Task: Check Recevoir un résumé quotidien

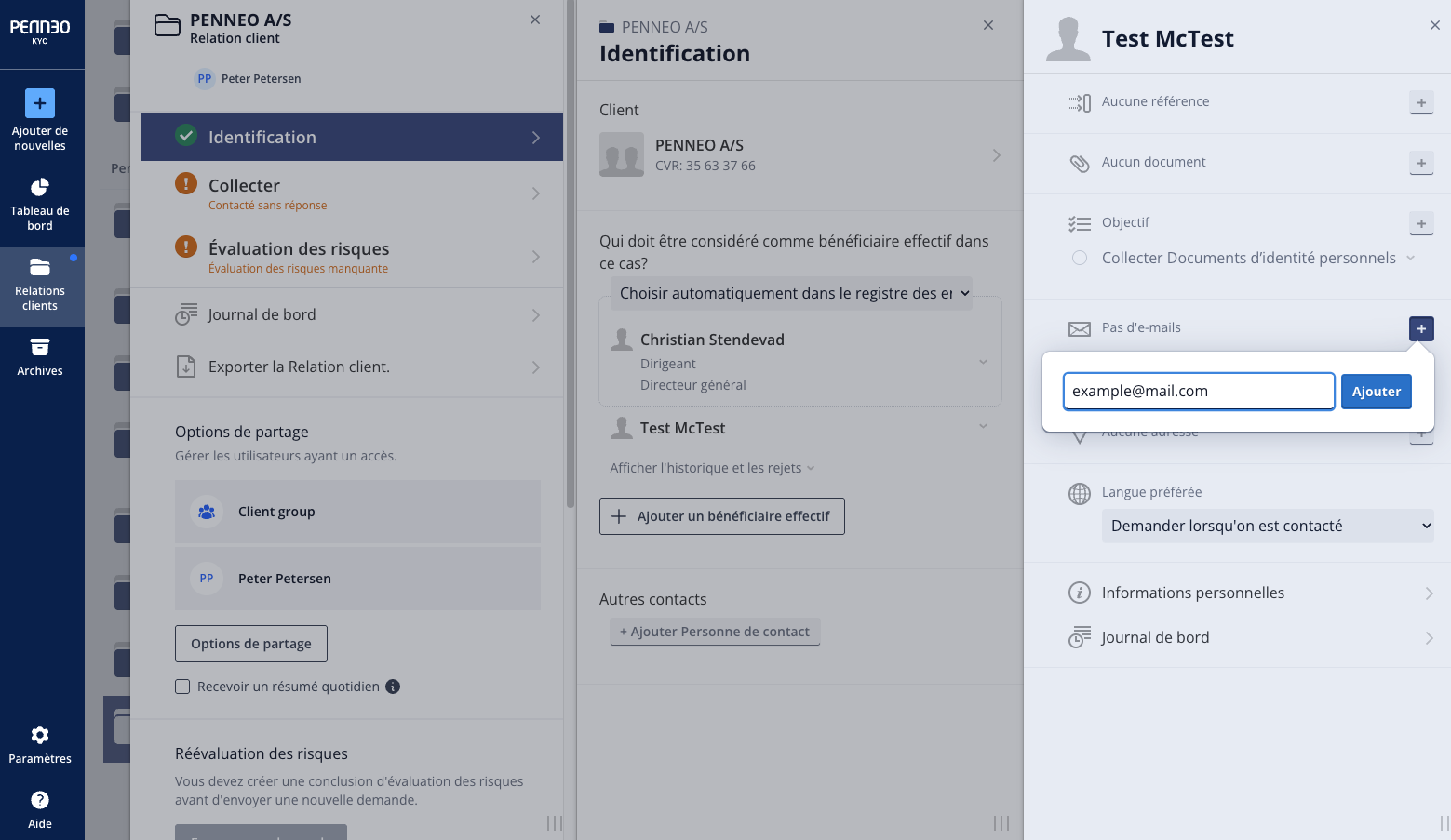Action: pos(182,687)
